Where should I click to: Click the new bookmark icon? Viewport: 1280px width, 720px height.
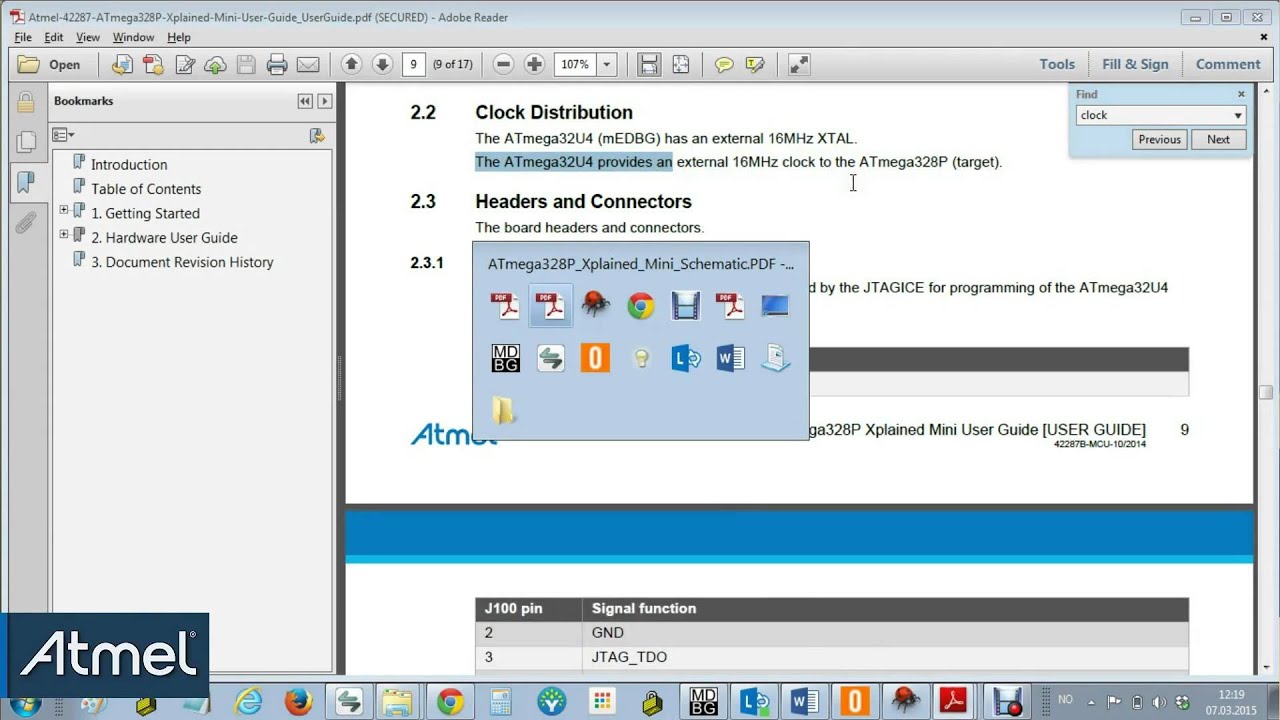(x=317, y=135)
